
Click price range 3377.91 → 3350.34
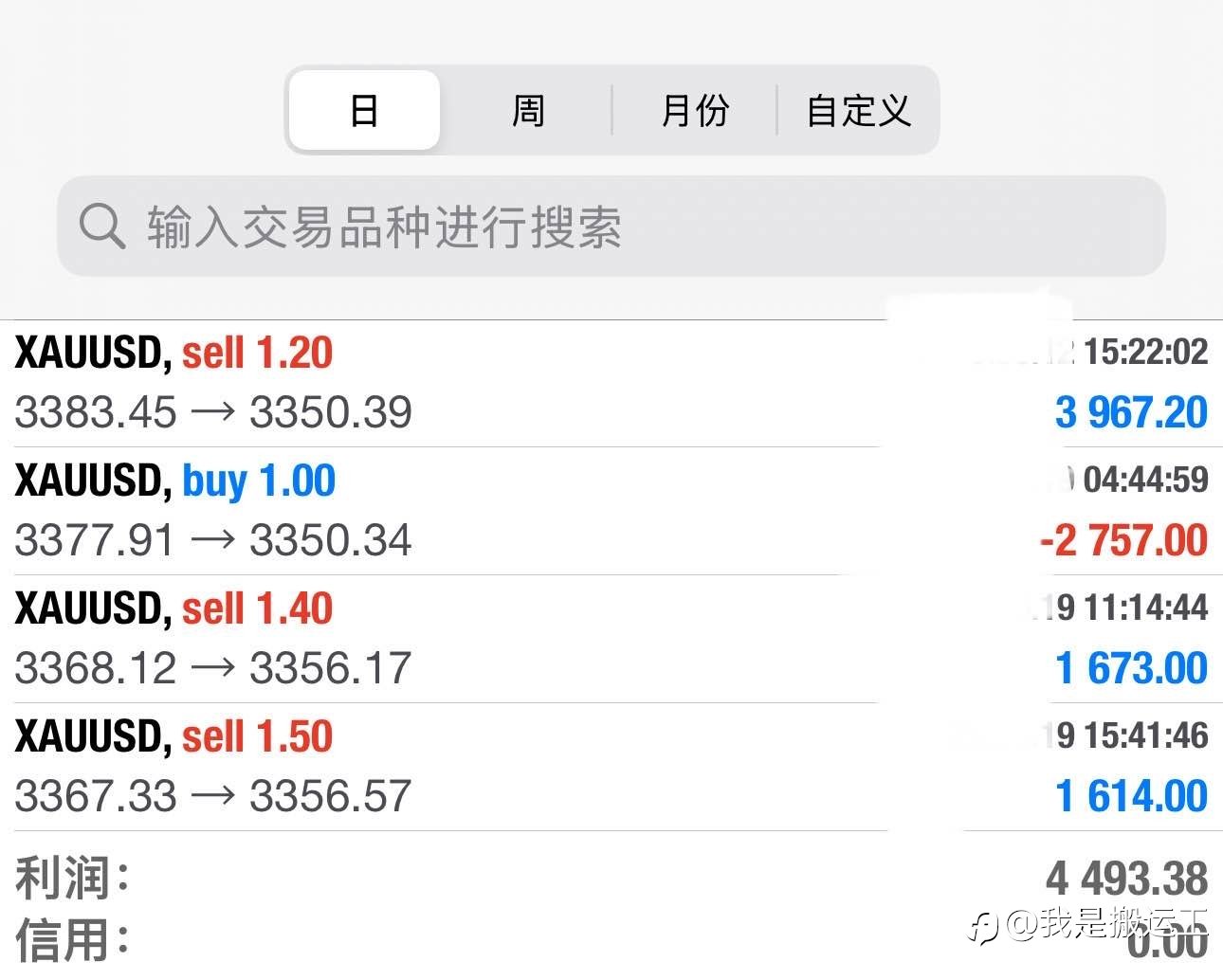213,540
